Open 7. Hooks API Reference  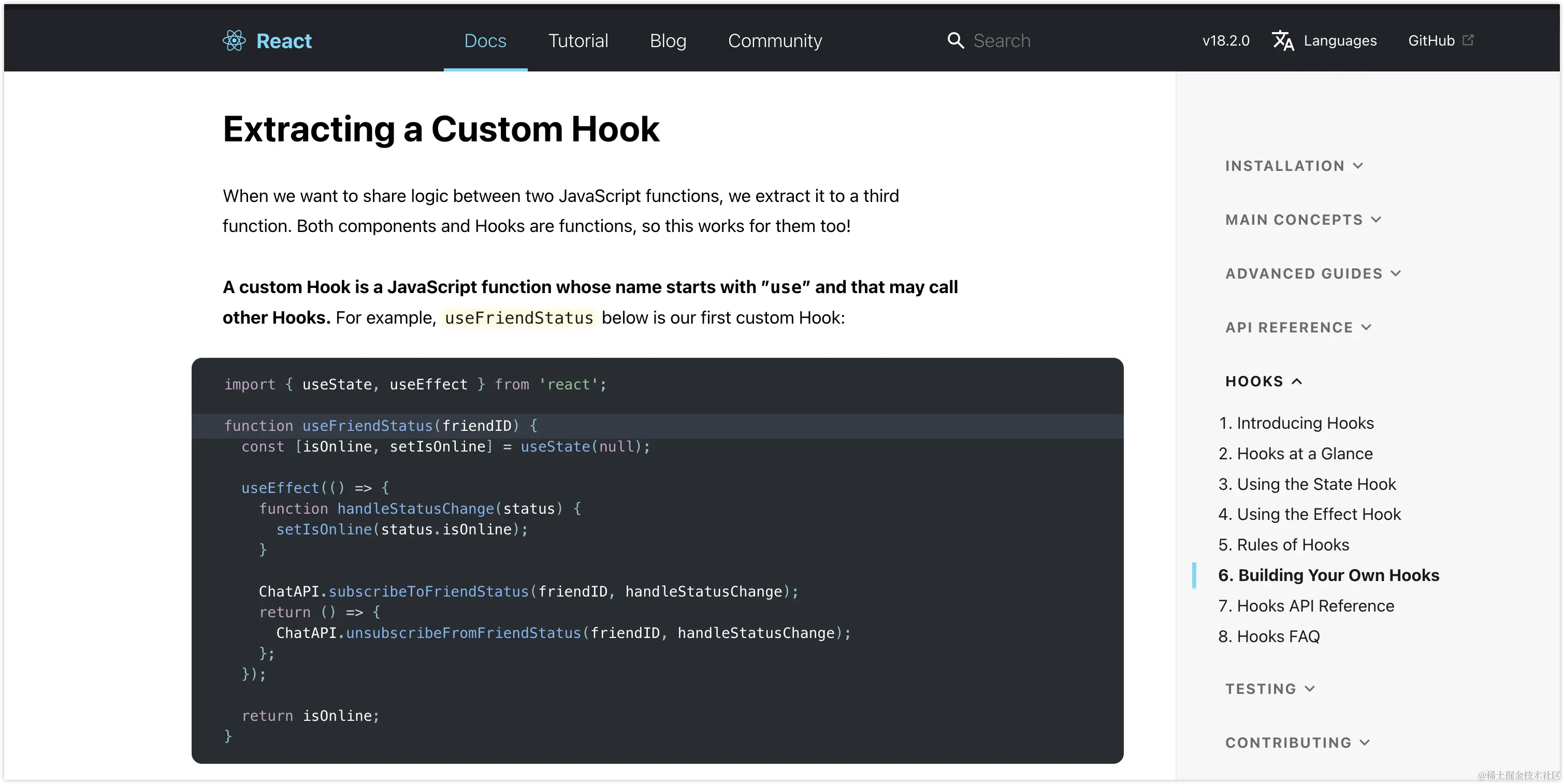coord(1306,606)
